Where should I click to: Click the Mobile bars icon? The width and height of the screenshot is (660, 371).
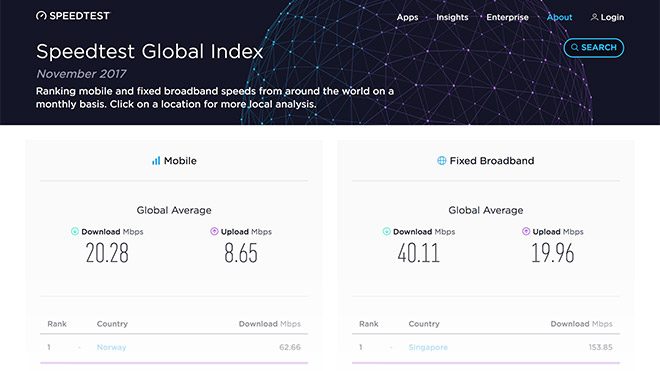[x=156, y=160]
